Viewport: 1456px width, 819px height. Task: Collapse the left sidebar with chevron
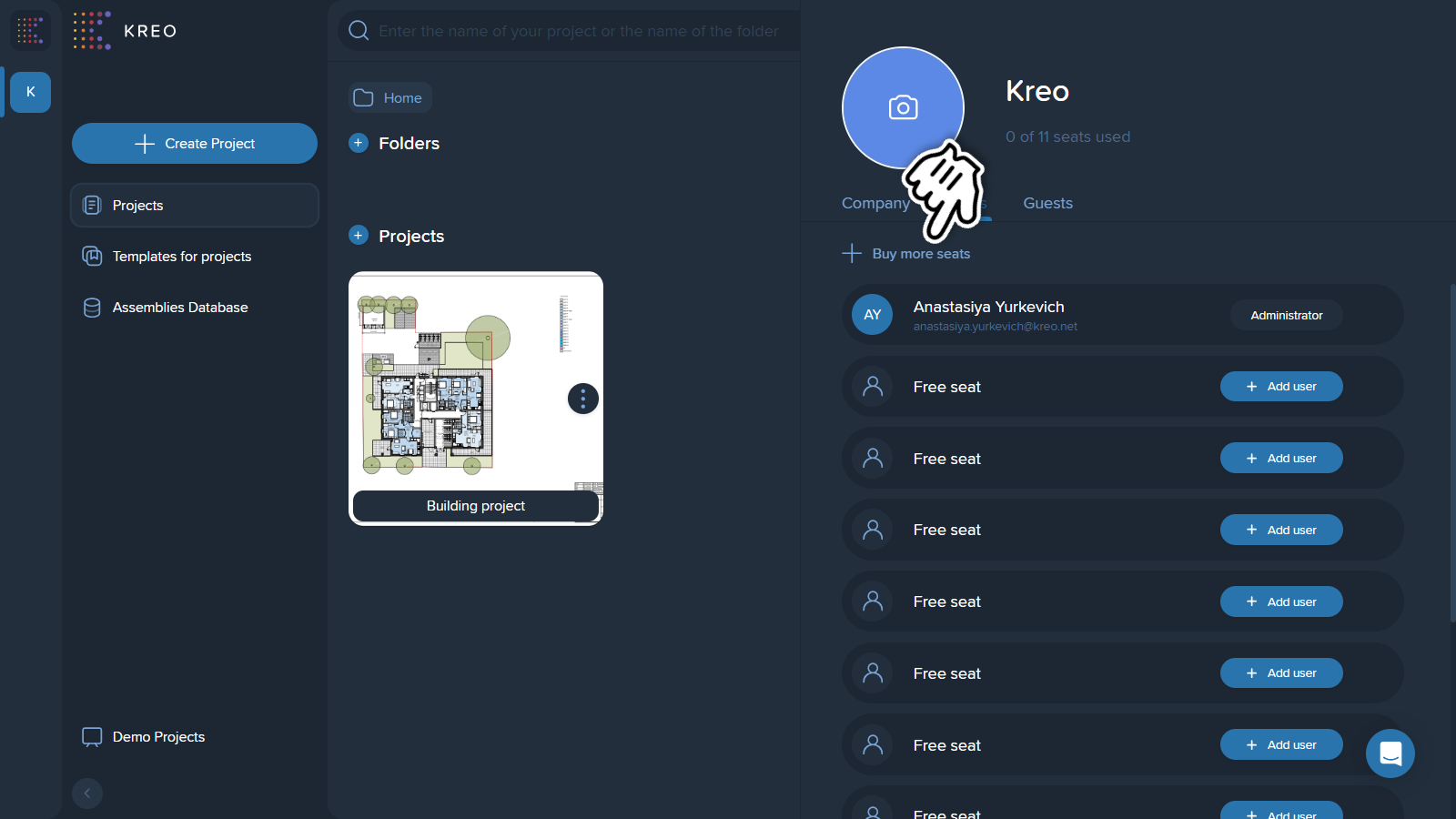tap(87, 794)
